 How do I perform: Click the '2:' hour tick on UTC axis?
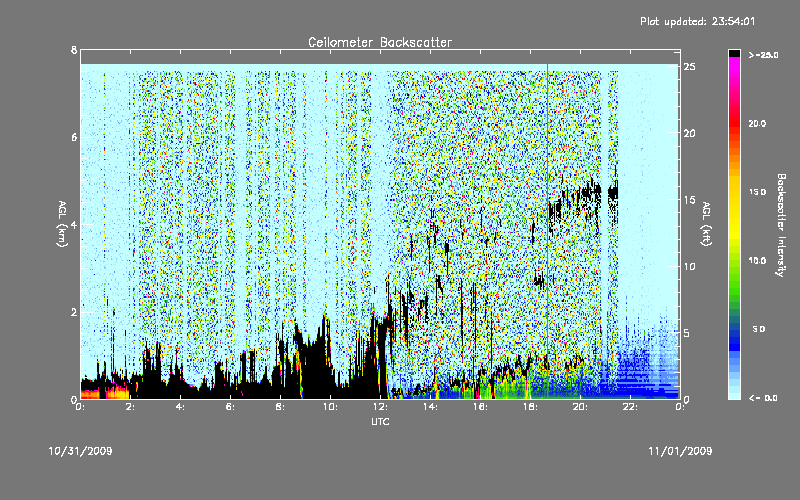point(131,407)
